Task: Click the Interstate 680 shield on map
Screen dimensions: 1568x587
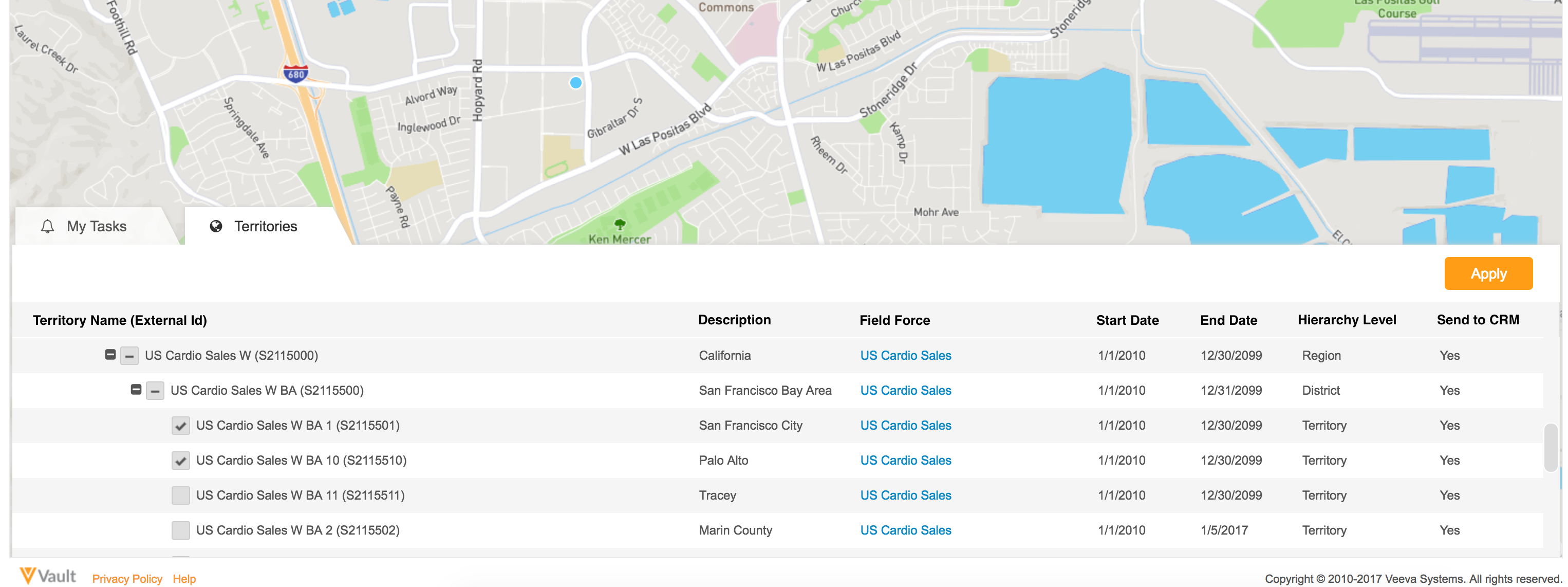Action: (296, 75)
